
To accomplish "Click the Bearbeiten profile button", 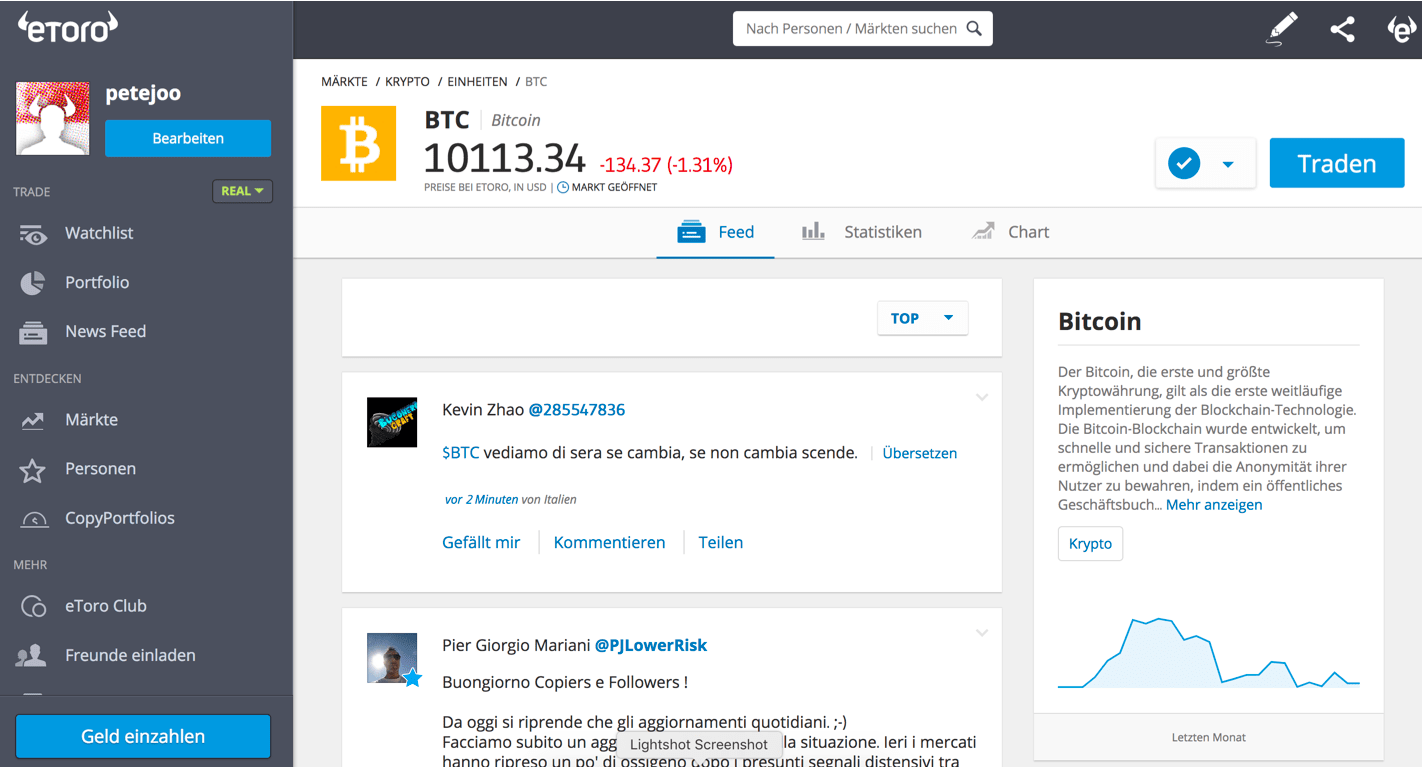I will [188, 138].
